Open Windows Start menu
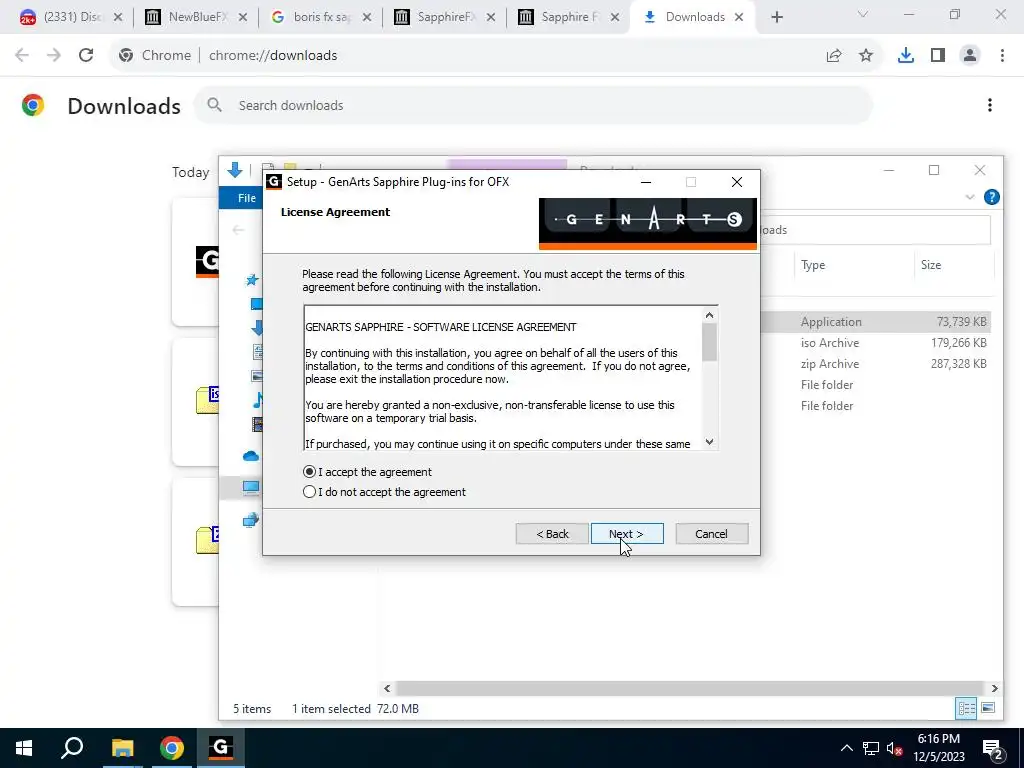Image resolution: width=1024 pixels, height=768 pixels. (24, 748)
